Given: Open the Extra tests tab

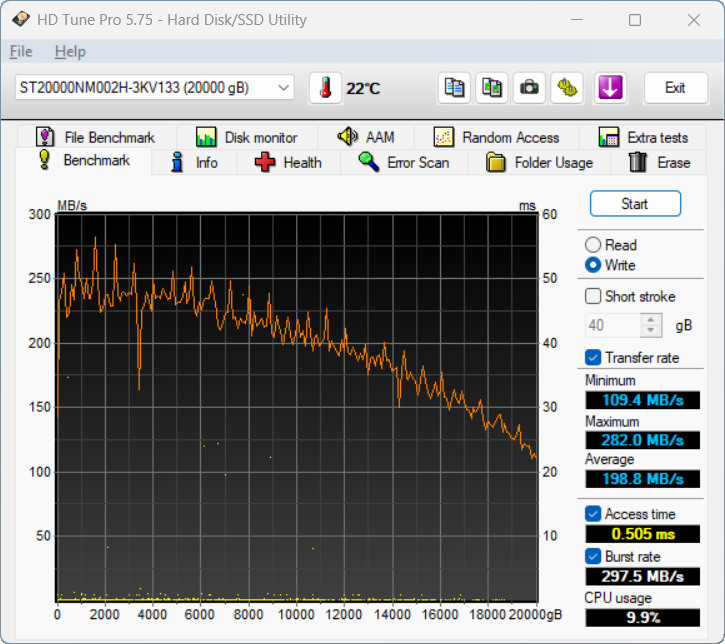Looking at the screenshot, I should (x=643, y=137).
